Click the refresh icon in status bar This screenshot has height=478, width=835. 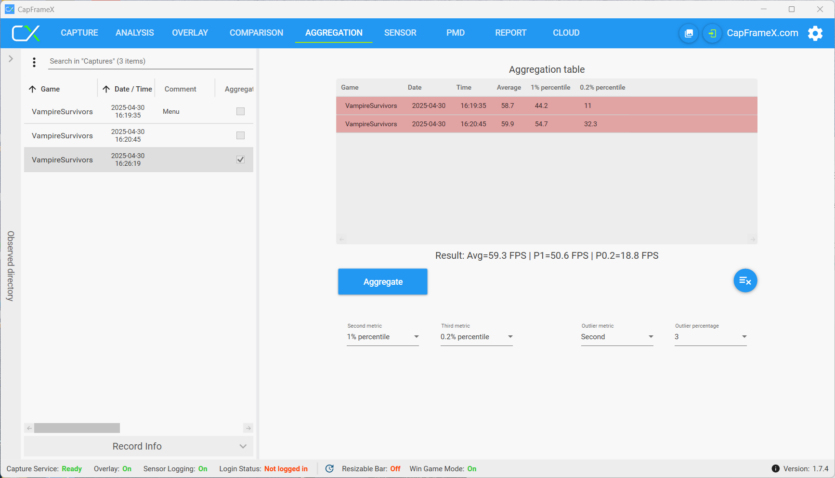[330, 468]
